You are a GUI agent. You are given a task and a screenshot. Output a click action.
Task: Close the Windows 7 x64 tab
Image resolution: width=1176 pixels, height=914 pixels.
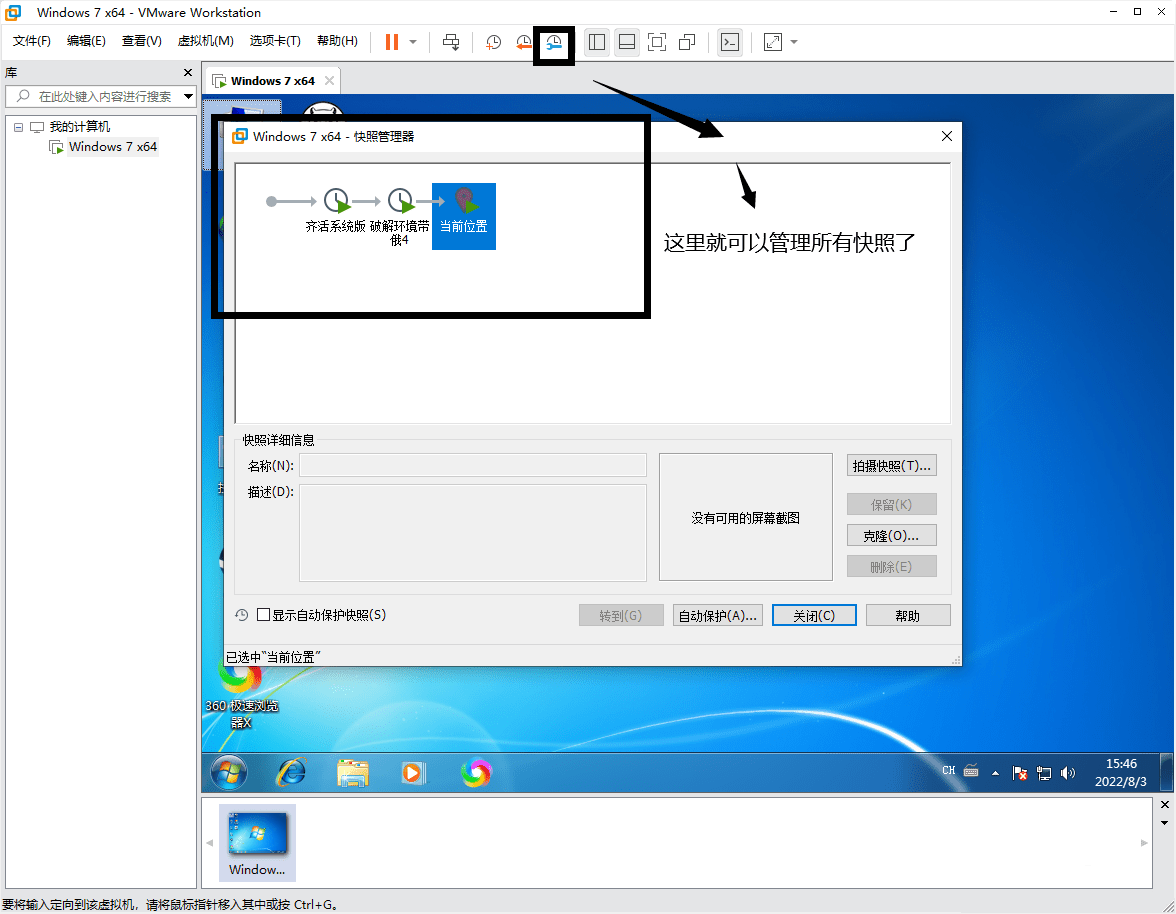[x=329, y=81]
